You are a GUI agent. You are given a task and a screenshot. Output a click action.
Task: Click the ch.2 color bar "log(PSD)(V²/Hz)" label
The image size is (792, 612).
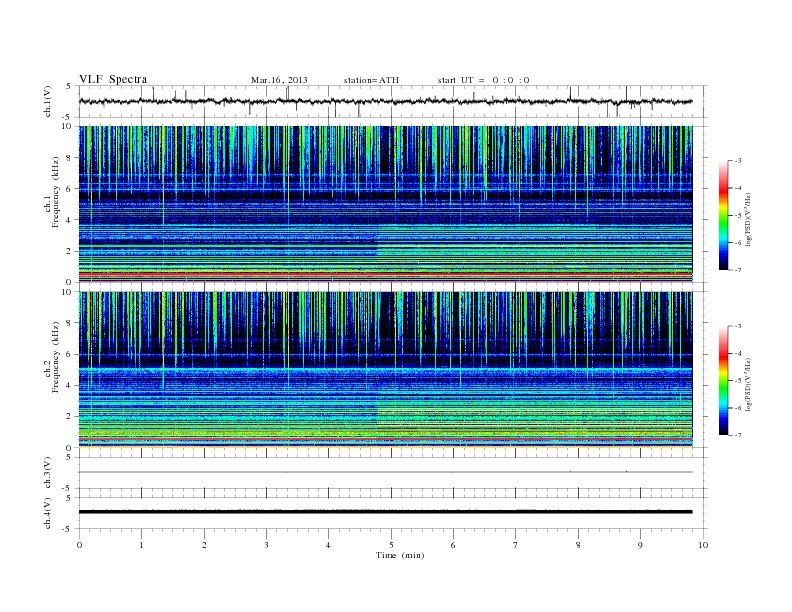[x=748, y=385]
